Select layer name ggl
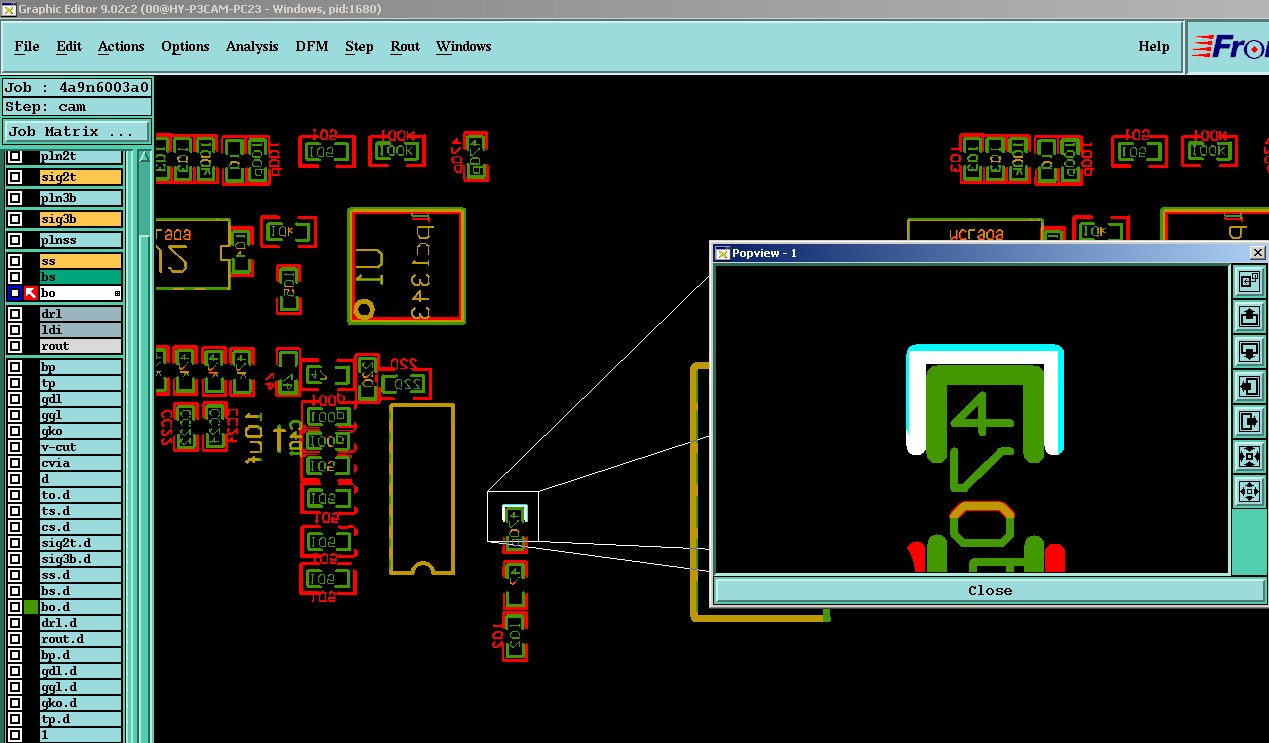Image resolution: width=1269 pixels, height=743 pixels. (x=80, y=415)
